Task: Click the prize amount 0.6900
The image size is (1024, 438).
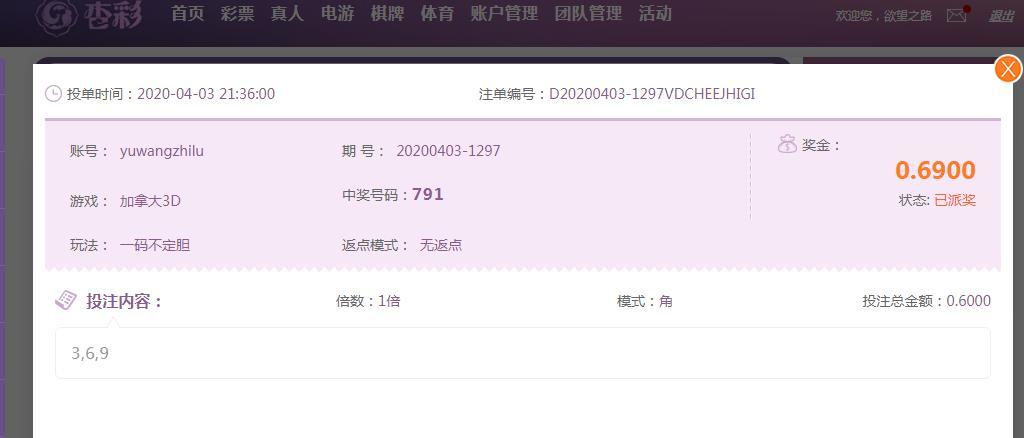Action: point(935,170)
